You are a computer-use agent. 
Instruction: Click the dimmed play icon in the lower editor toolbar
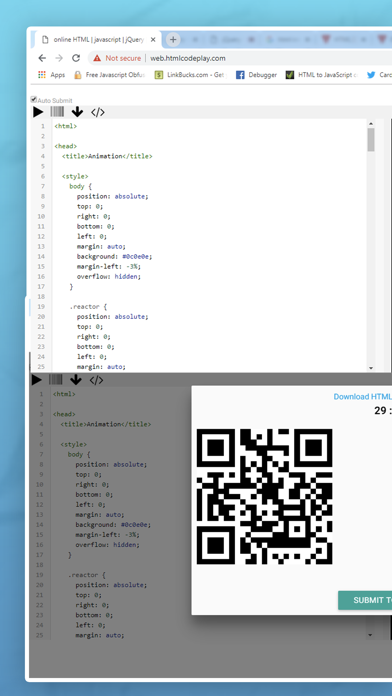click(37, 380)
